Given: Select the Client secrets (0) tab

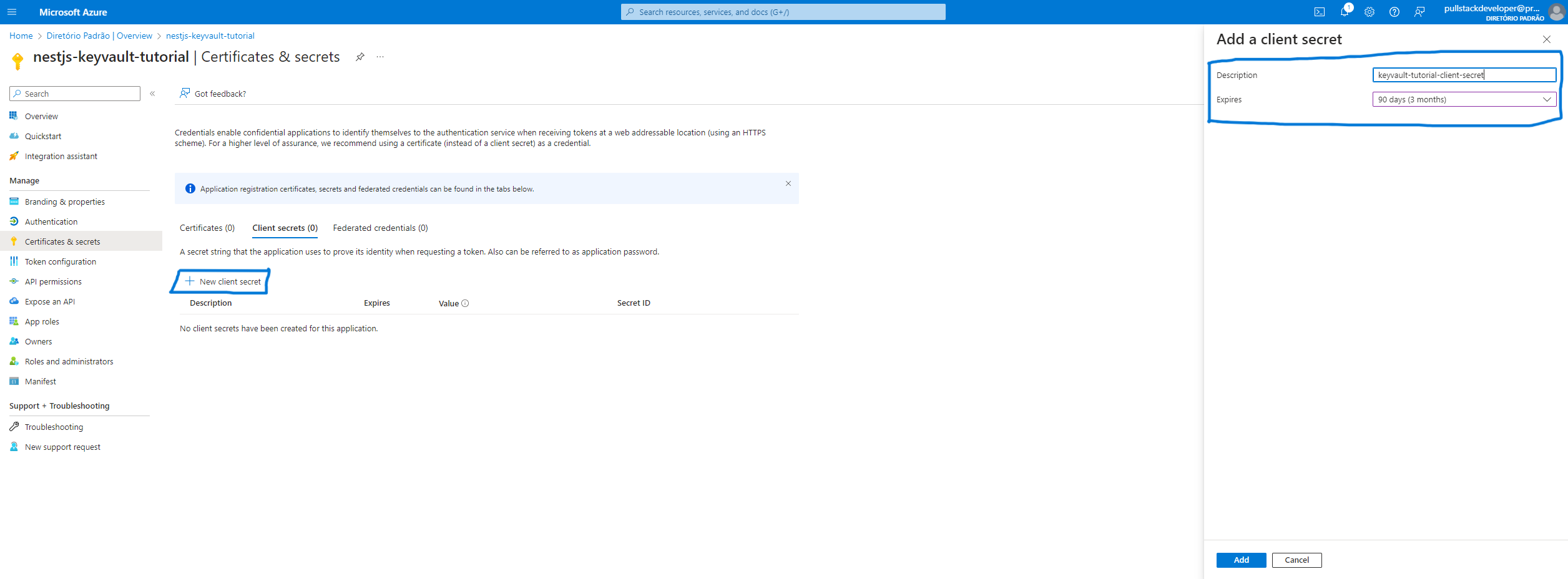Looking at the screenshot, I should (x=285, y=228).
